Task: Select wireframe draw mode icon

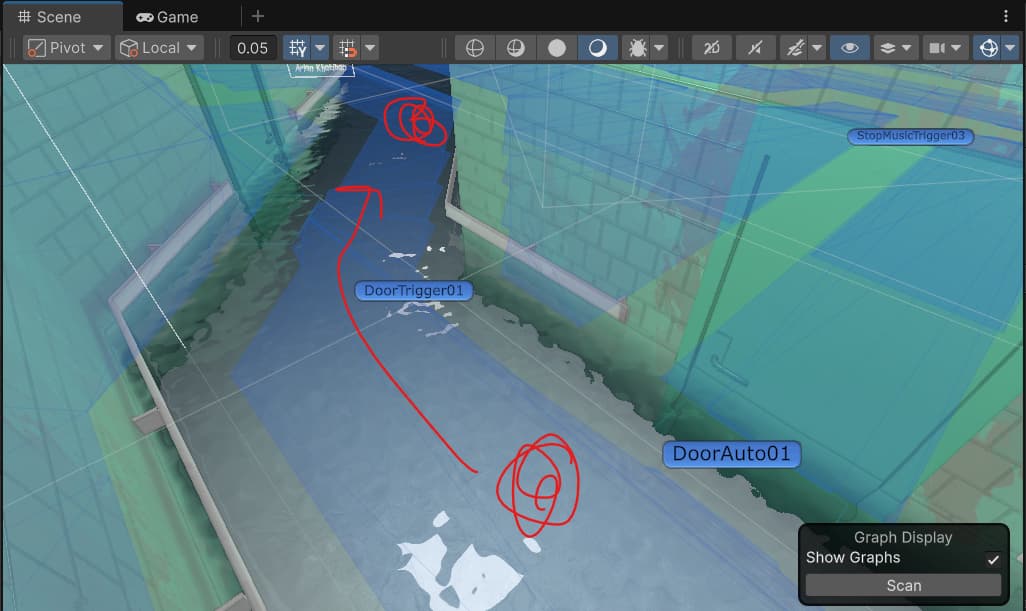Action: click(475, 48)
